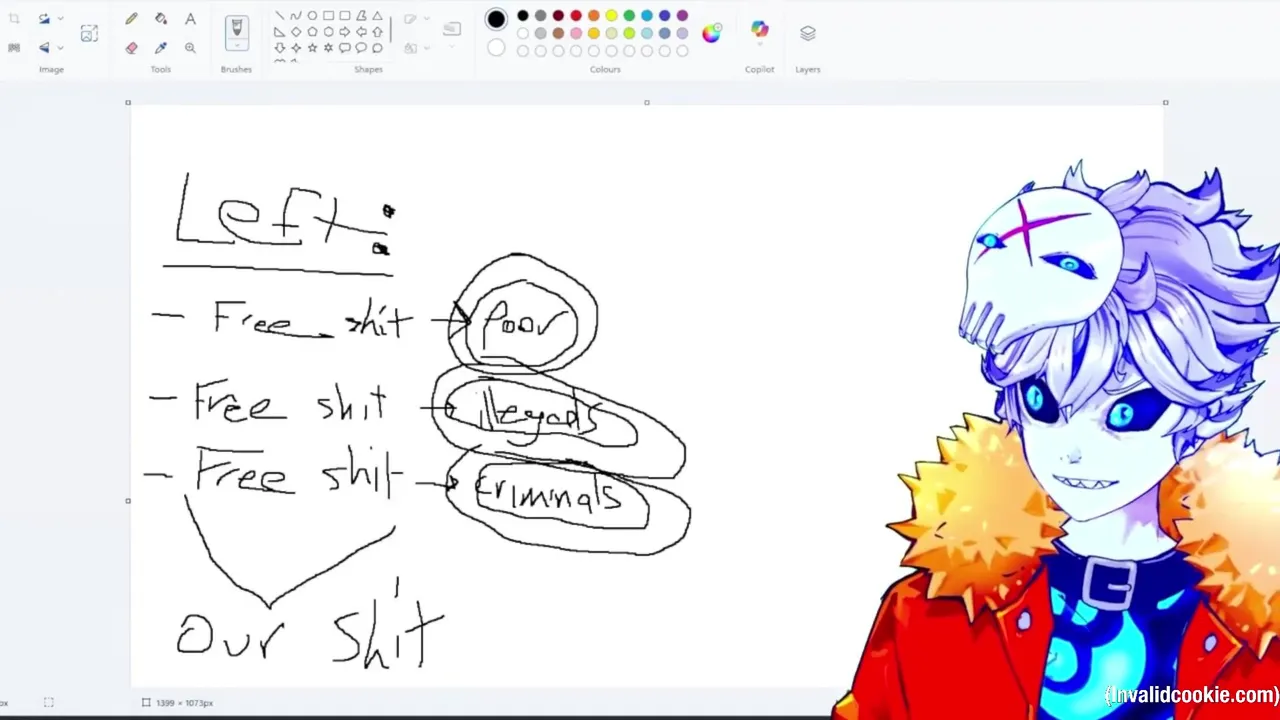Pick the yellow colour swatch

[x=611, y=15]
